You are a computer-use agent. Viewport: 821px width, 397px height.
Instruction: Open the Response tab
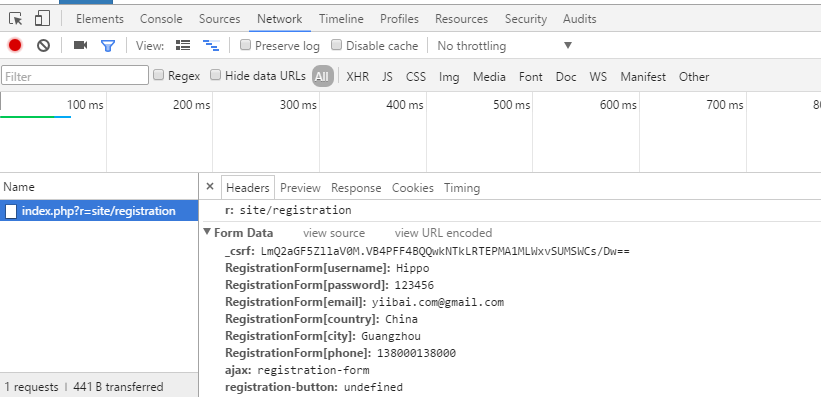(x=356, y=188)
